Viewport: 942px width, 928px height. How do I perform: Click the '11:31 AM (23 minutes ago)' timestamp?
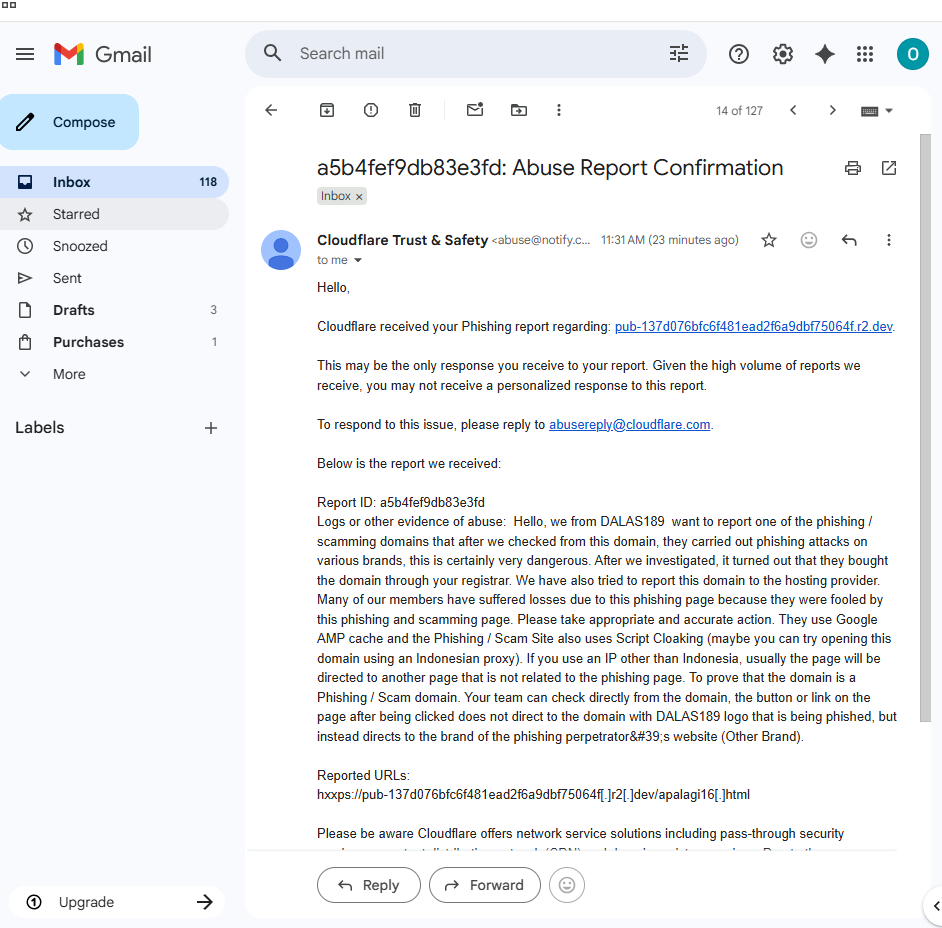669,240
